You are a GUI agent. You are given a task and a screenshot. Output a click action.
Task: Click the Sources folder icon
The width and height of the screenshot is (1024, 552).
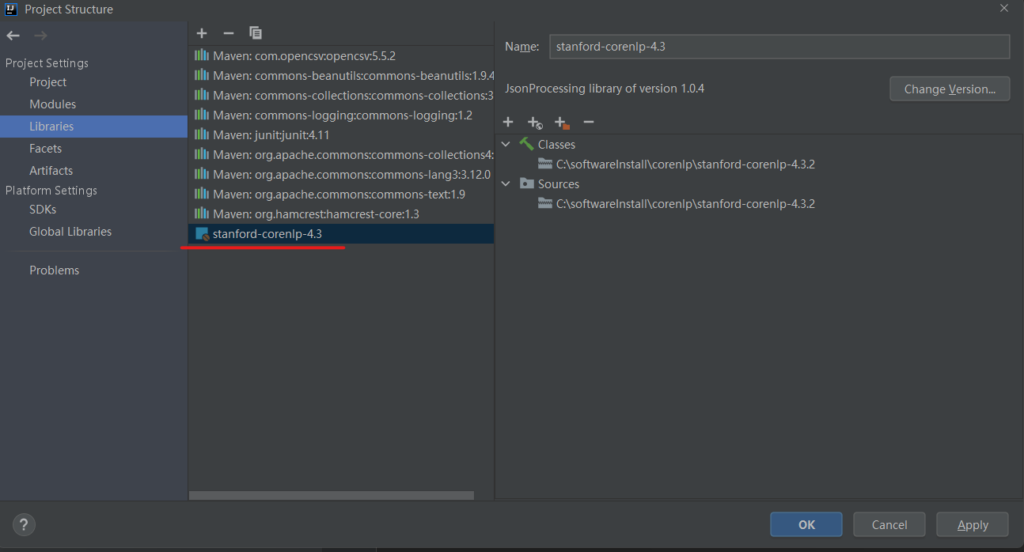(x=526, y=184)
